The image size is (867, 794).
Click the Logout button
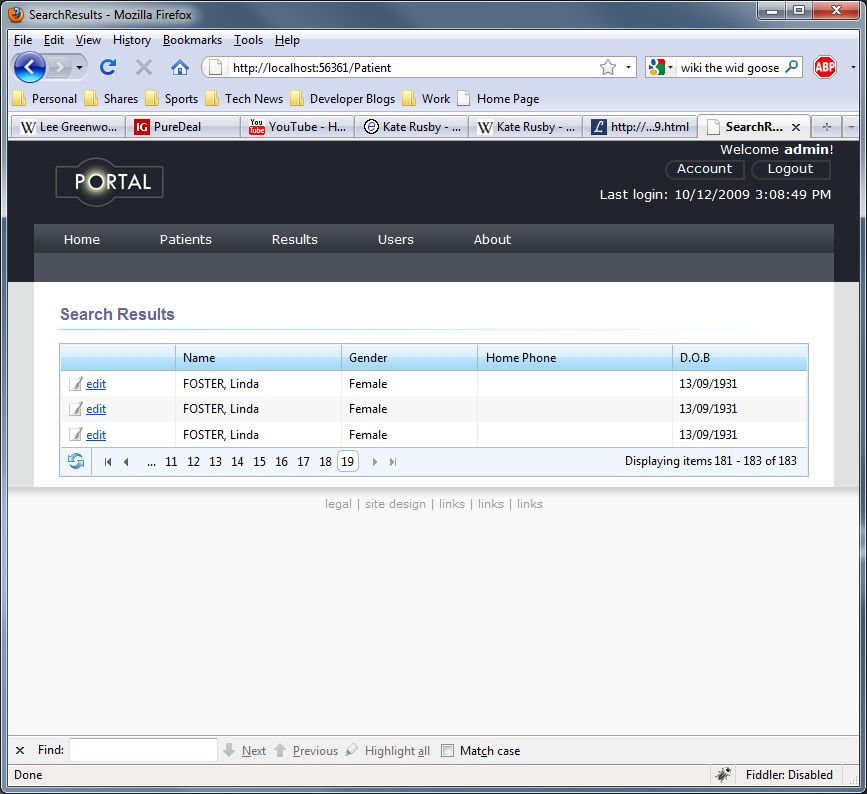790,169
